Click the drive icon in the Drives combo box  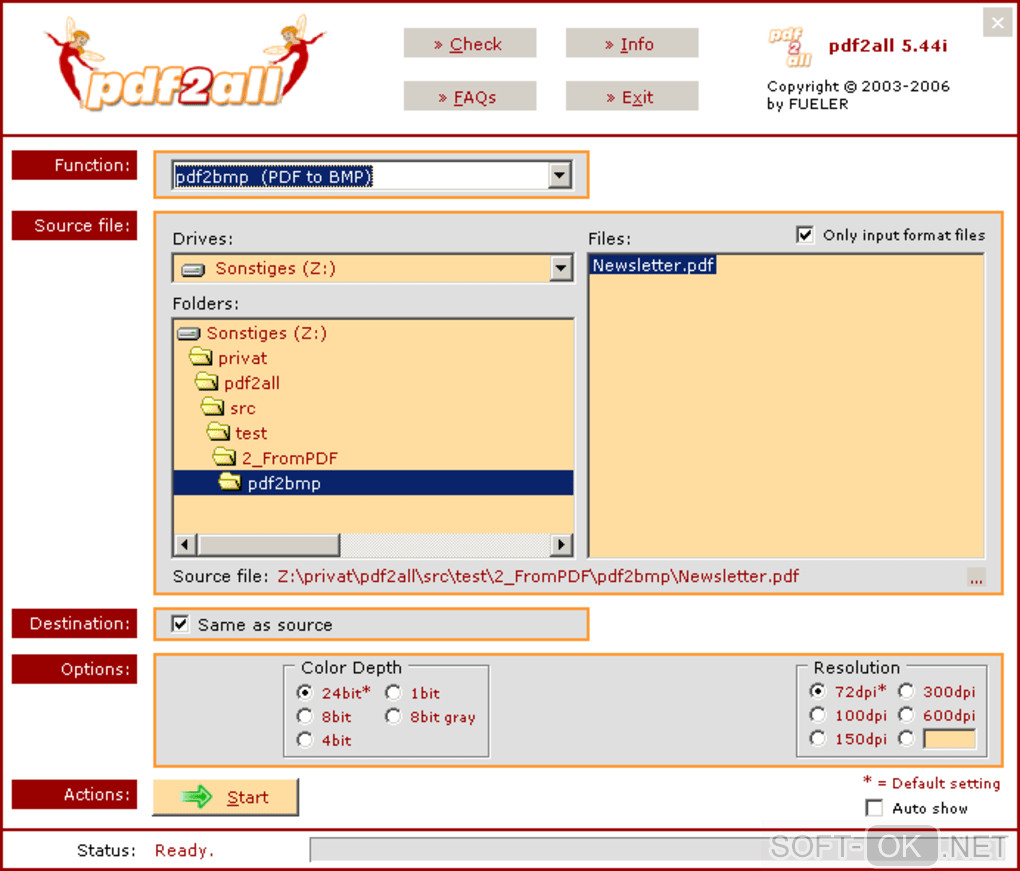point(193,269)
